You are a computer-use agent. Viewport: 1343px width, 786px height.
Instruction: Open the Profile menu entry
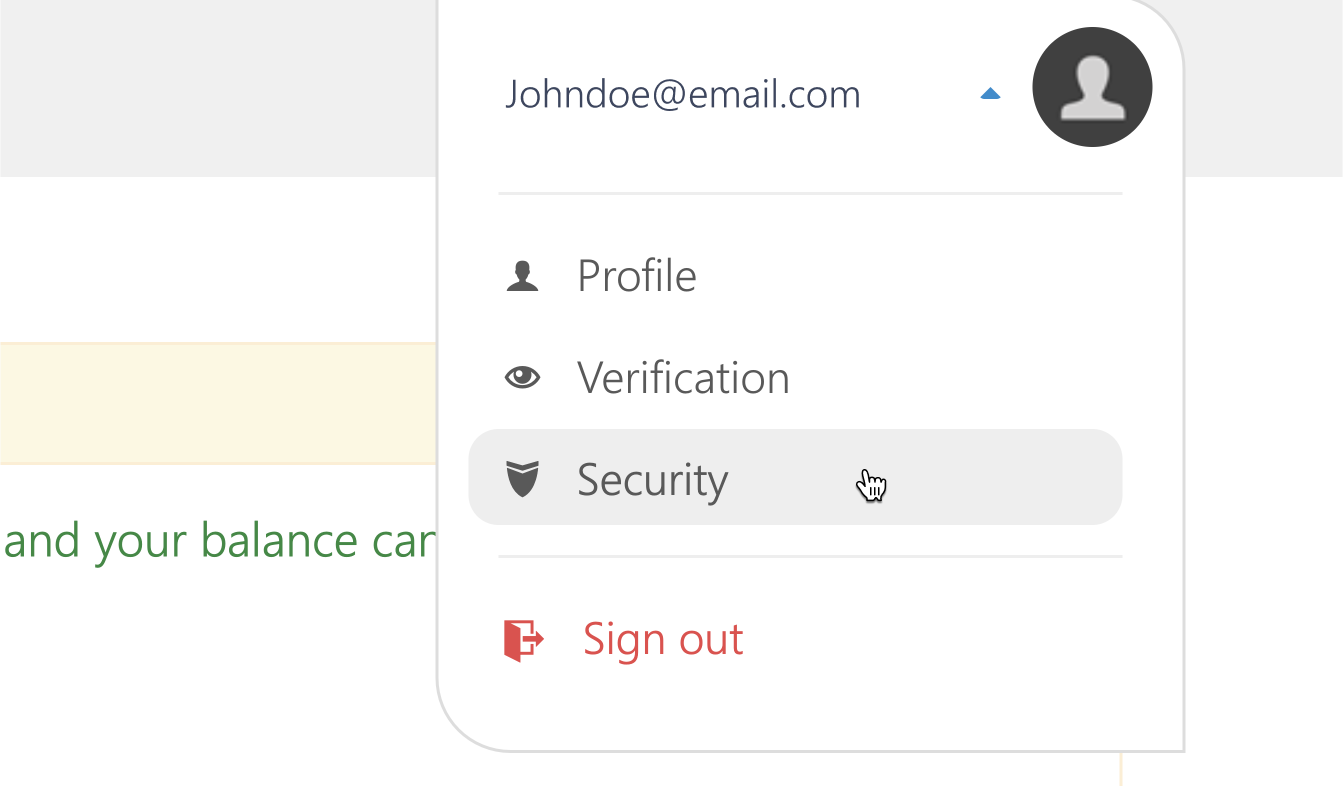[x=795, y=276]
